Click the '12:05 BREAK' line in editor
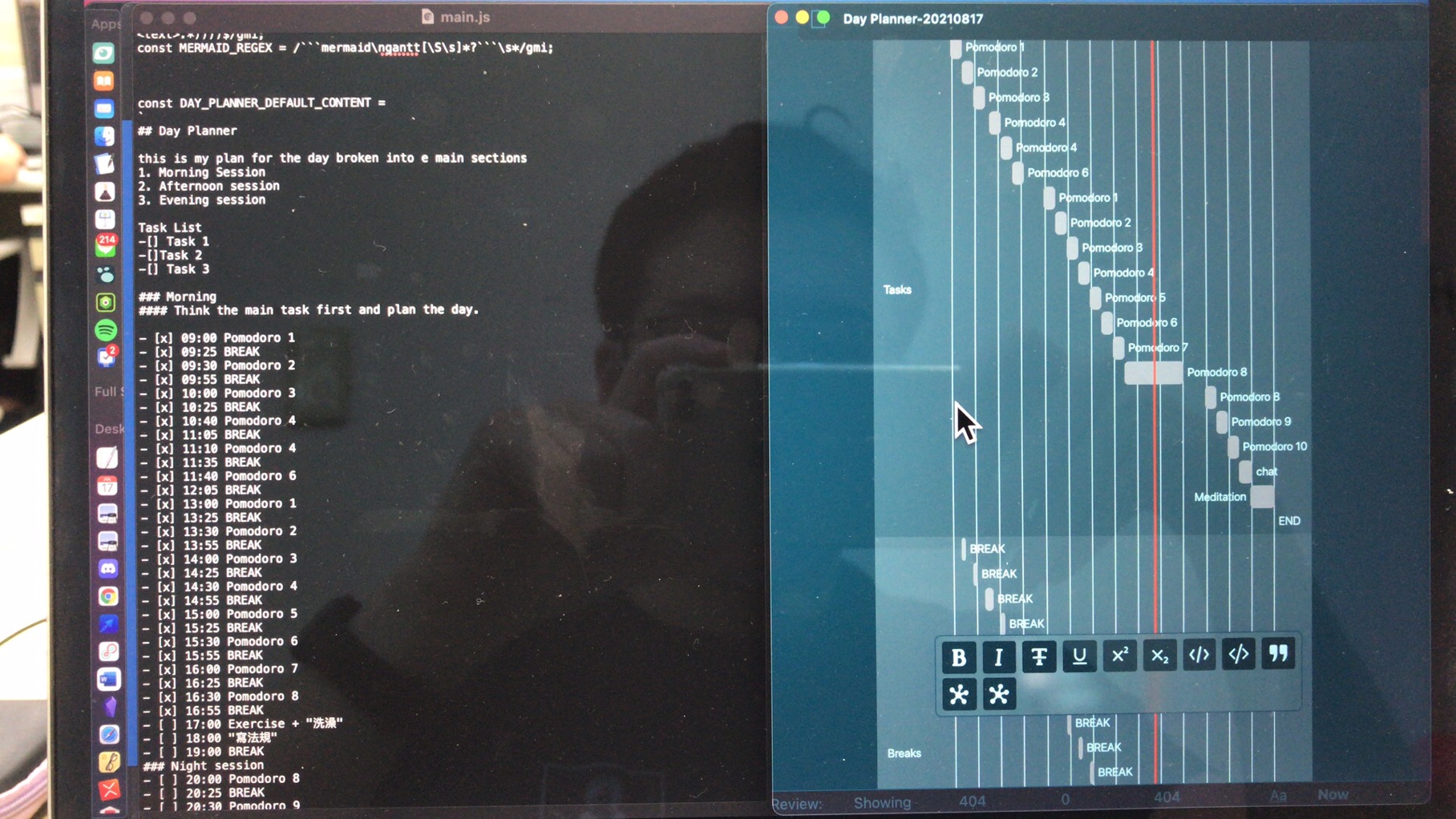1456x819 pixels. click(x=200, y=490)
